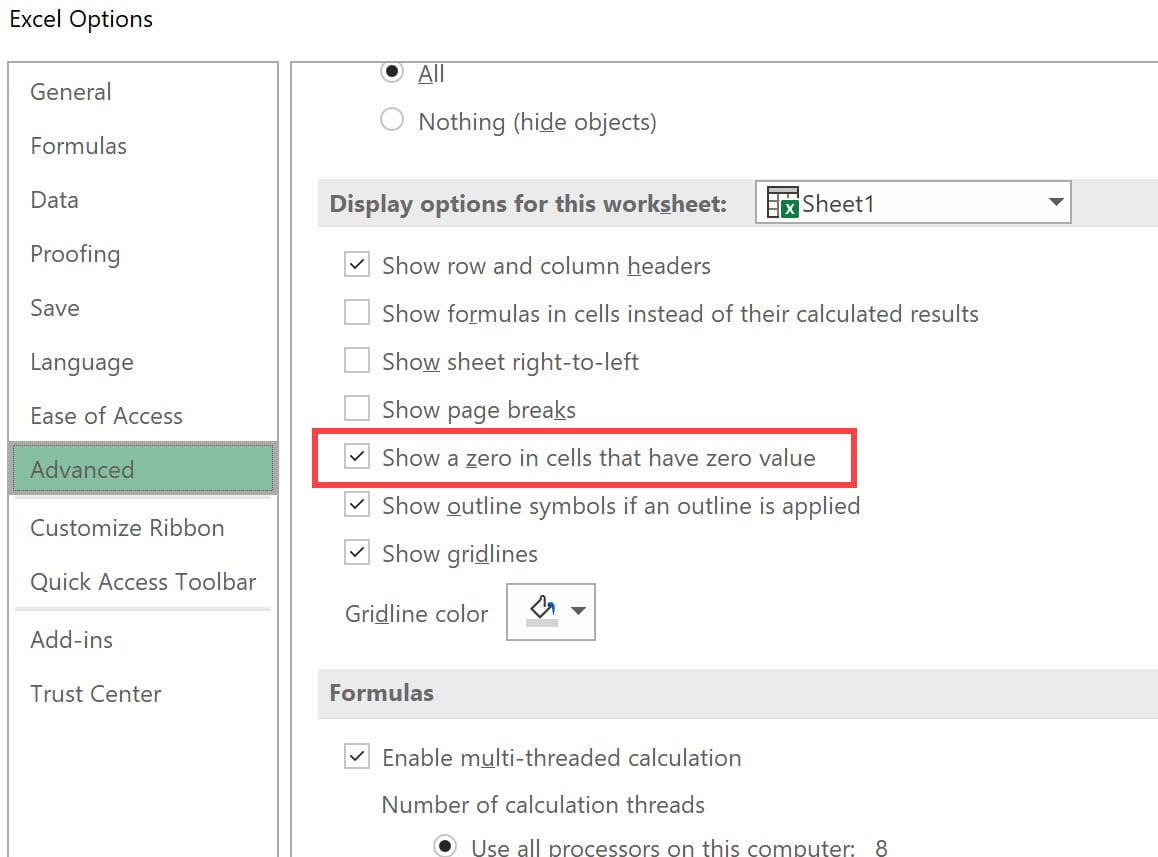Screen dimensions: 1158x857
Task: Uncheck Show row and column headers
Action: tap(357, 264)
